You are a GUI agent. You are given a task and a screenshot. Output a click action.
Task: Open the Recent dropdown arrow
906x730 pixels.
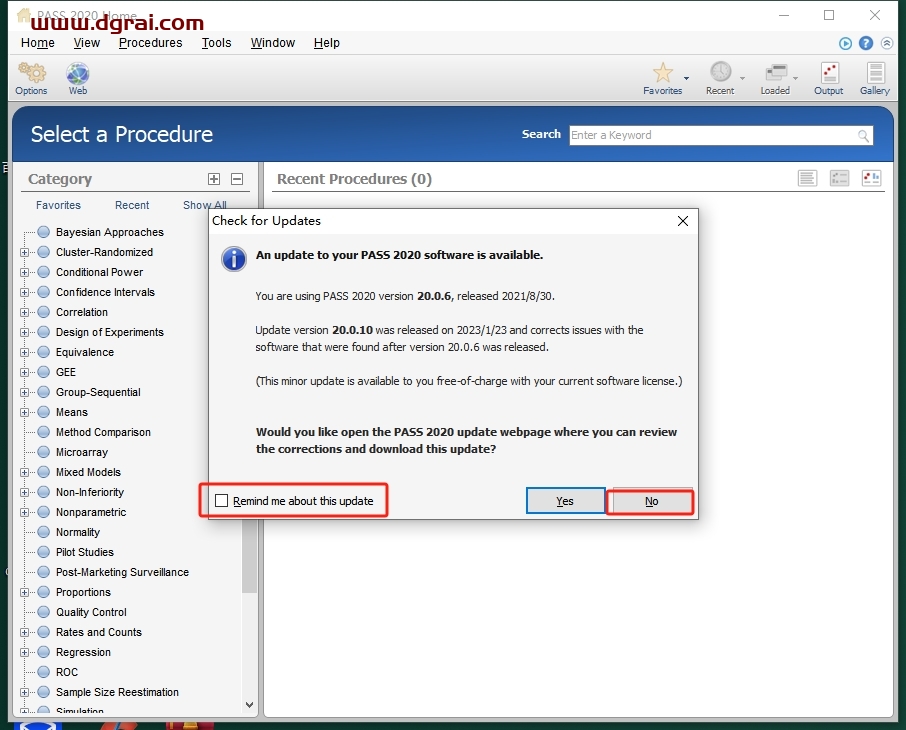742,78
